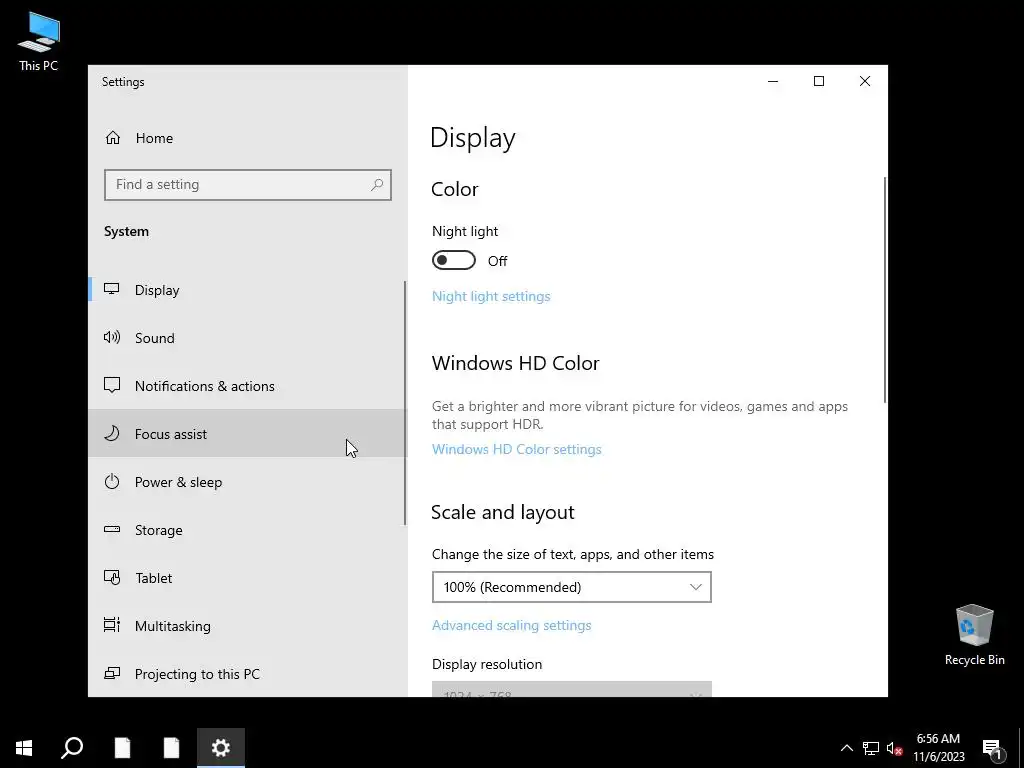Click the Display monitor icon in sidebar
1024x768 pixels.
coord(112,289)
